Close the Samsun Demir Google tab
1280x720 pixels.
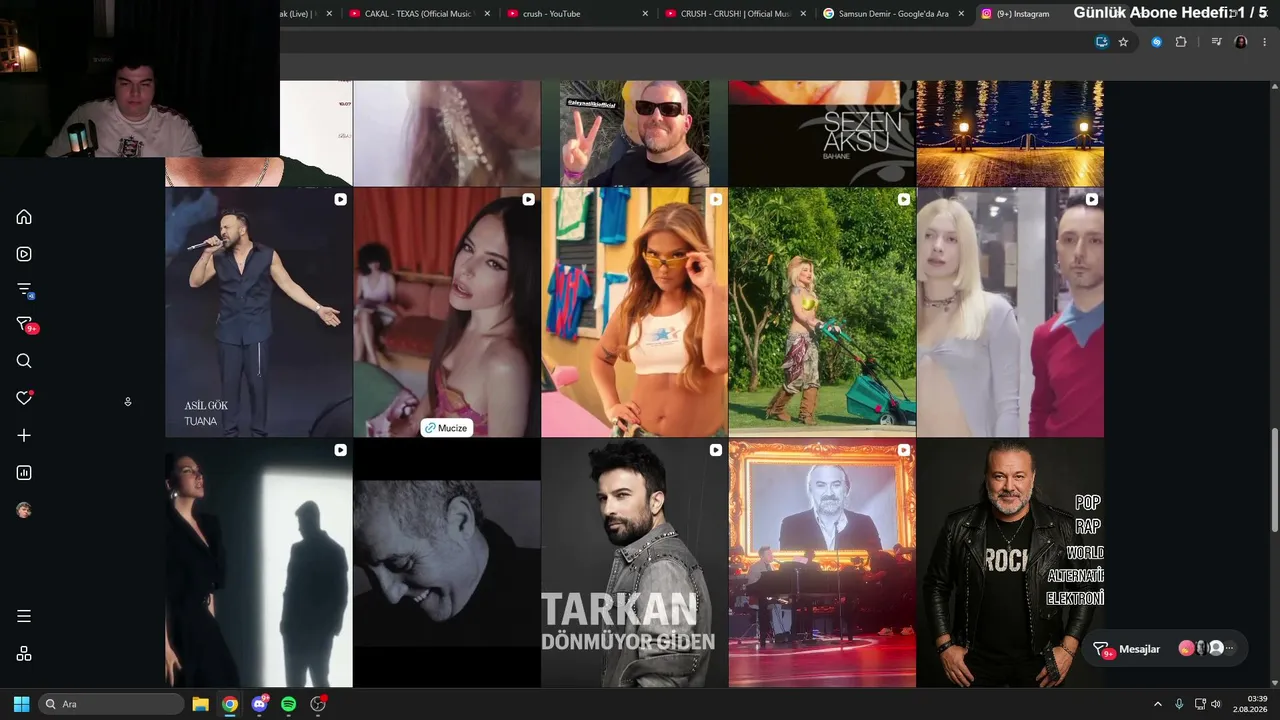tap(962, 14)
